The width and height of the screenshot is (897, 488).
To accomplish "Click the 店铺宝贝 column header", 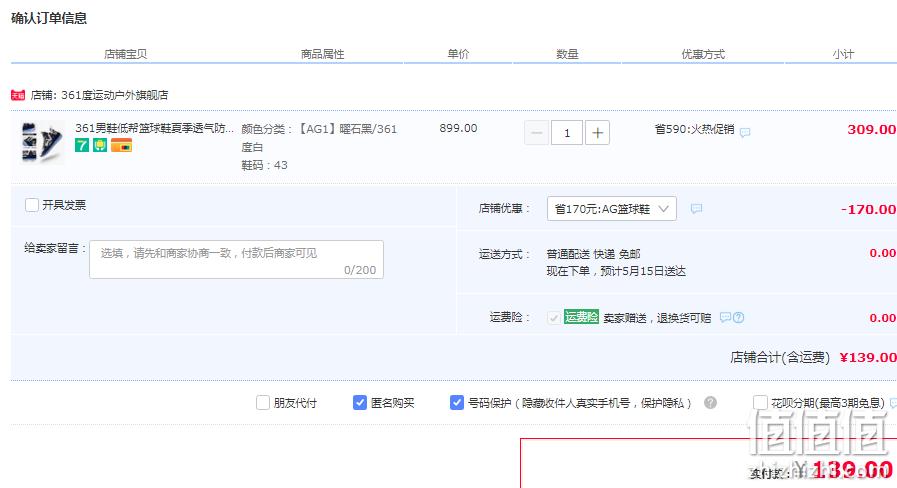I will pyautogui.click(x=125, y=54).
